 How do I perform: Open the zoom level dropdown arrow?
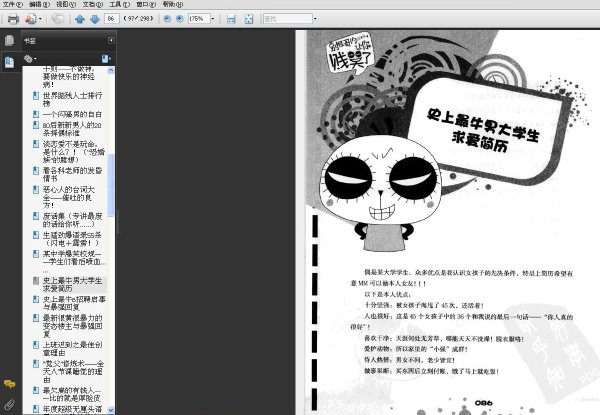[x=213, y=18]
